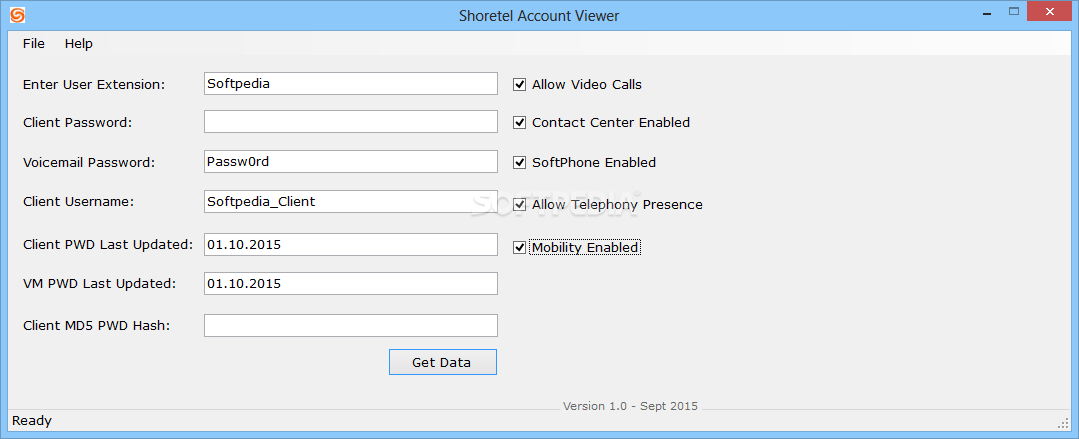Screen dimensions: 1079x439
Task: Select the Voicemail Password input field
Action: tap(351, 161)
